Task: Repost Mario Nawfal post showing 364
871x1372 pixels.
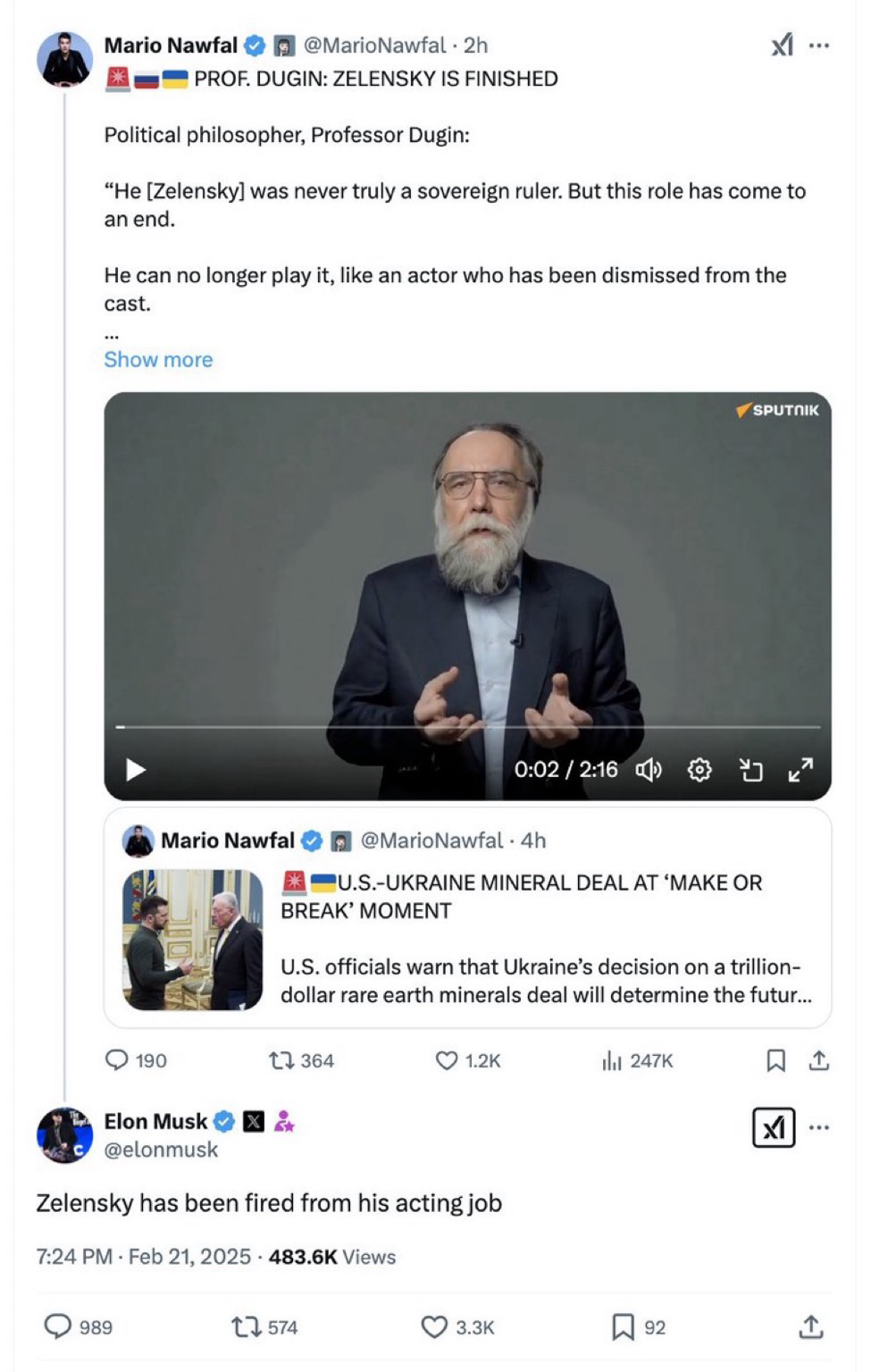Action: tap(301, 1060)
